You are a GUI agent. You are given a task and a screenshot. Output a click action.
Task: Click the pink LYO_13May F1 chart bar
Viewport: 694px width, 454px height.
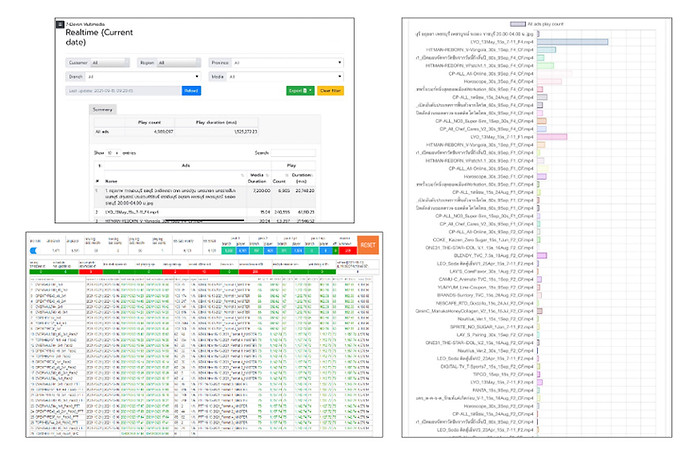point(552,137)
